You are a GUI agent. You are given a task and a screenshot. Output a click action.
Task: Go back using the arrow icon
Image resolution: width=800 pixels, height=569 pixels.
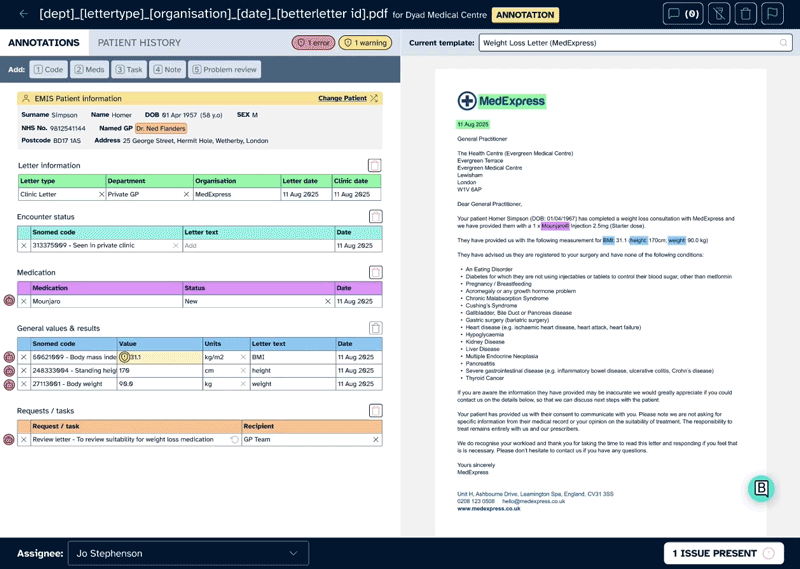23,14
